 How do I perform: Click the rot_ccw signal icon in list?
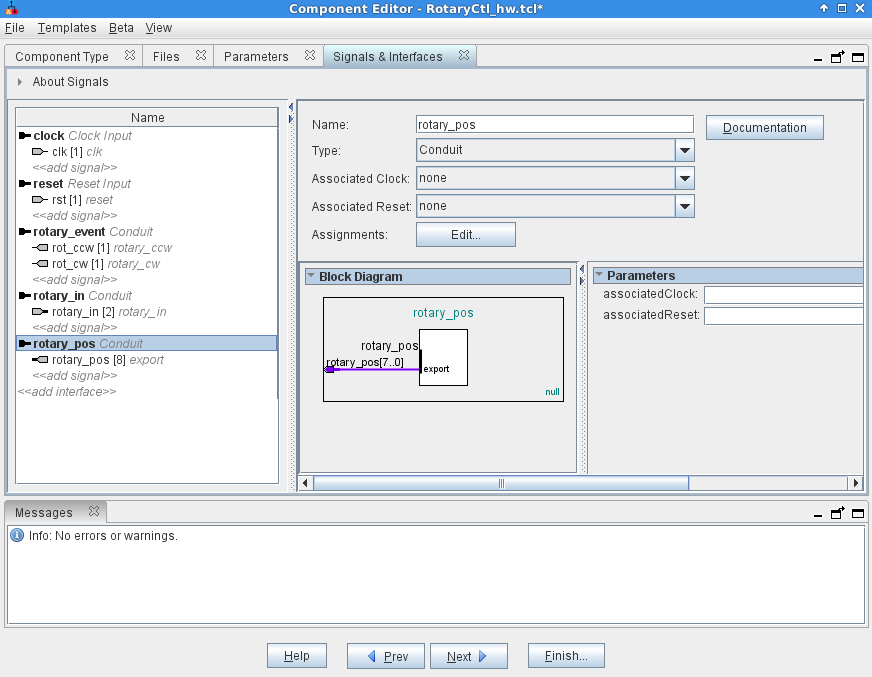pos(41,248)
